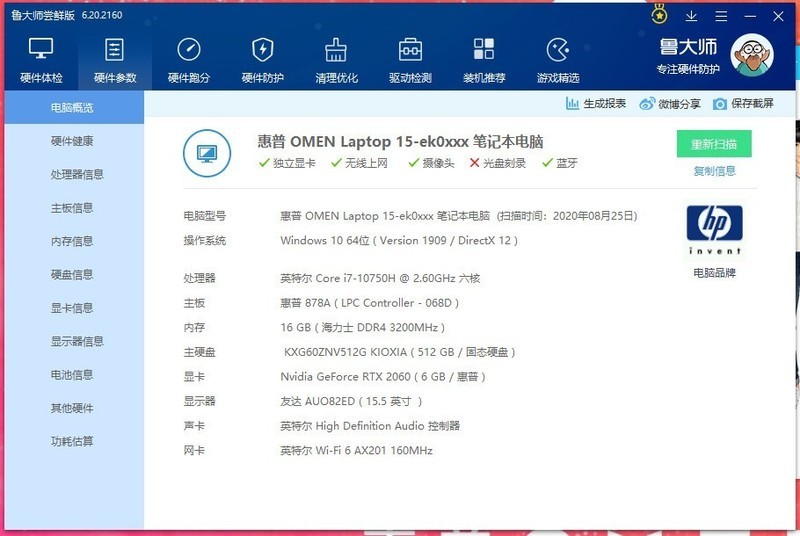Open 游戏精选 games icon

(558, 49)
